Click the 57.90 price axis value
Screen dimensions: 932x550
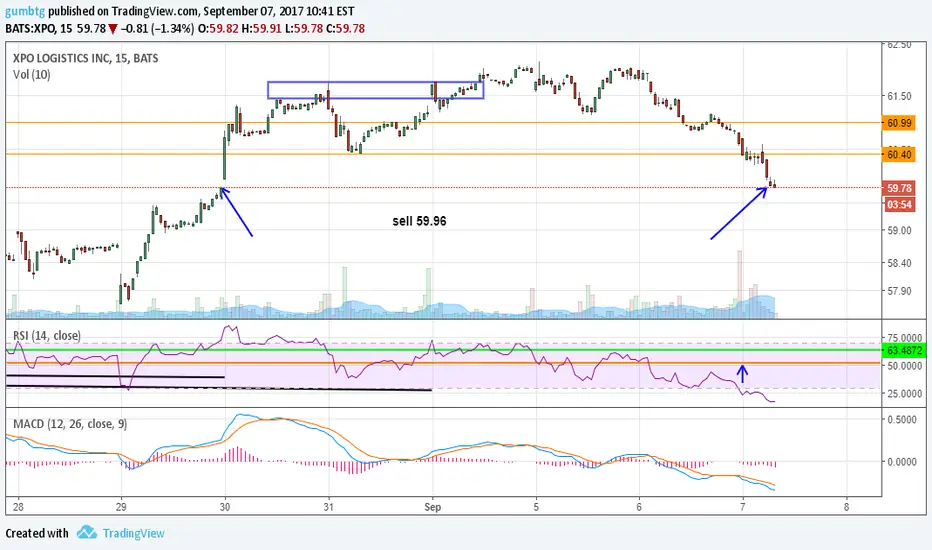(899, 291)
